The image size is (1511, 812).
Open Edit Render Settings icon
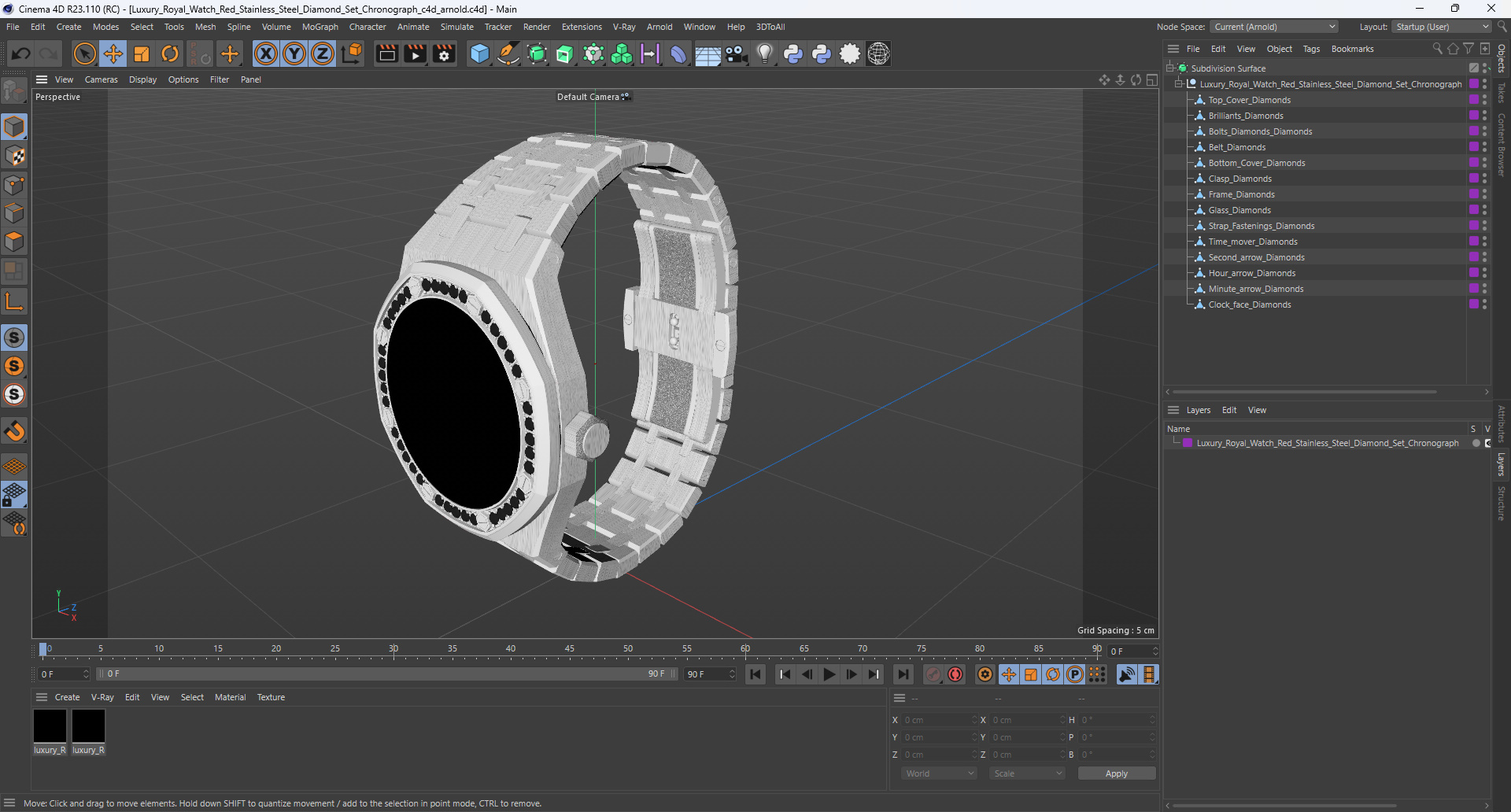(x=444, y=54)
